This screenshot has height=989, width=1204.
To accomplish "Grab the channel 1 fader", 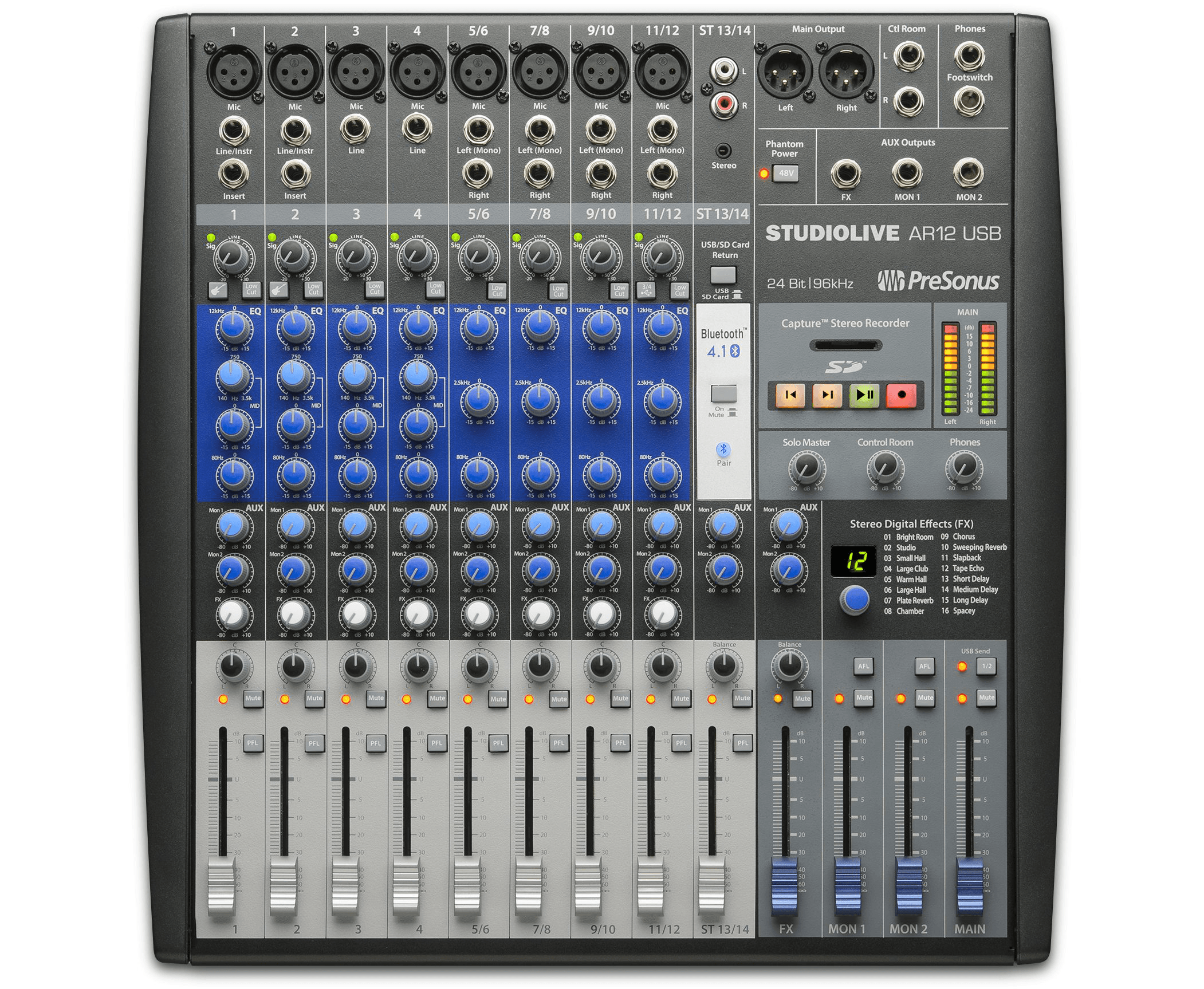I will point(222,885).
